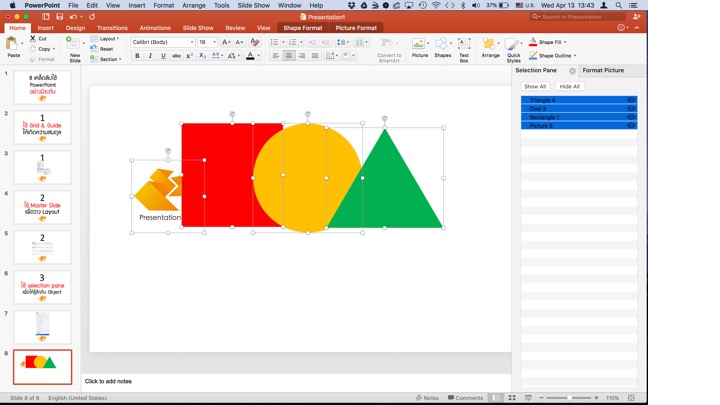The image size is (720, 405).
Task: Apply Bold formatting button
Action: click(137, 56)
